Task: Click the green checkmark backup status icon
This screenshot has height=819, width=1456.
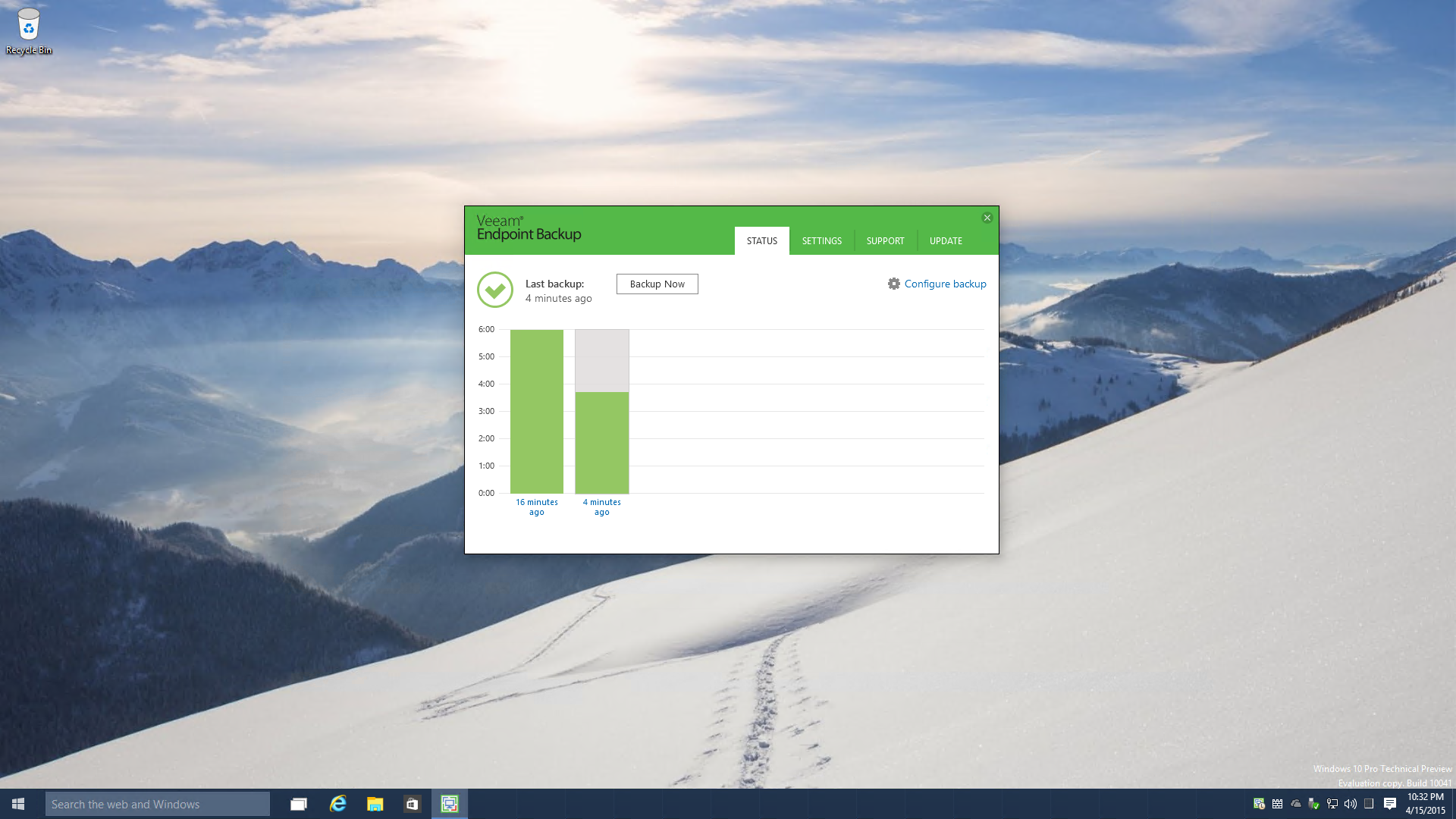Action: (x=495, y=290)
